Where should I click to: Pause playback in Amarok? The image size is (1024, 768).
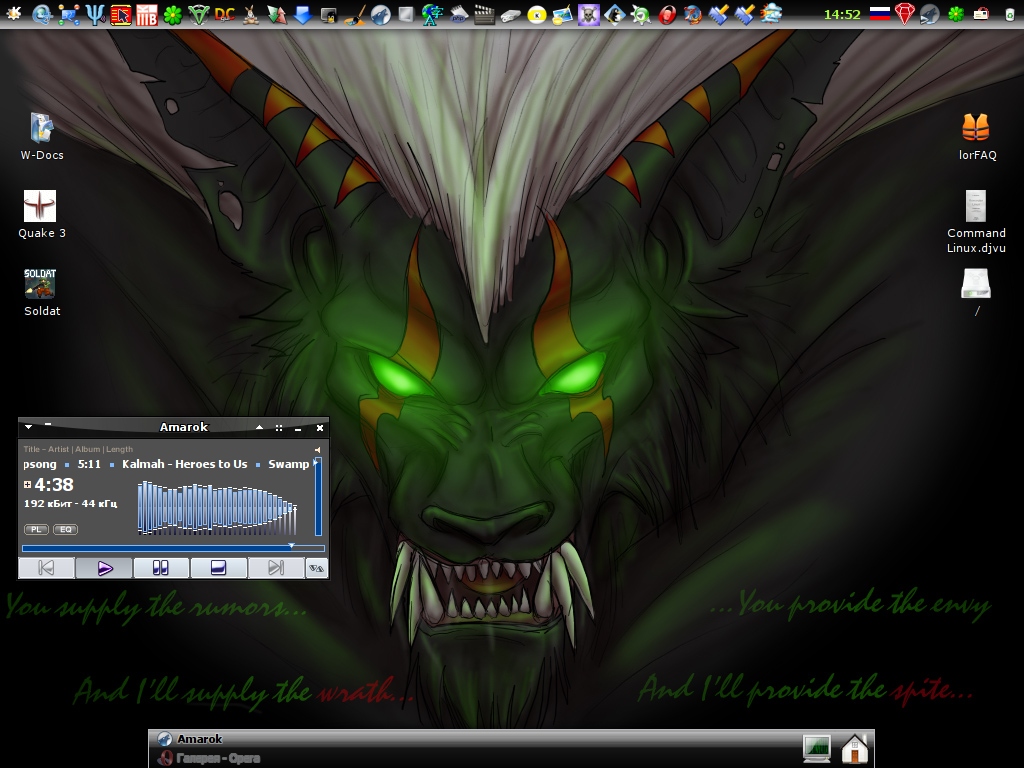pyautogui.click(x=161, y=568)
